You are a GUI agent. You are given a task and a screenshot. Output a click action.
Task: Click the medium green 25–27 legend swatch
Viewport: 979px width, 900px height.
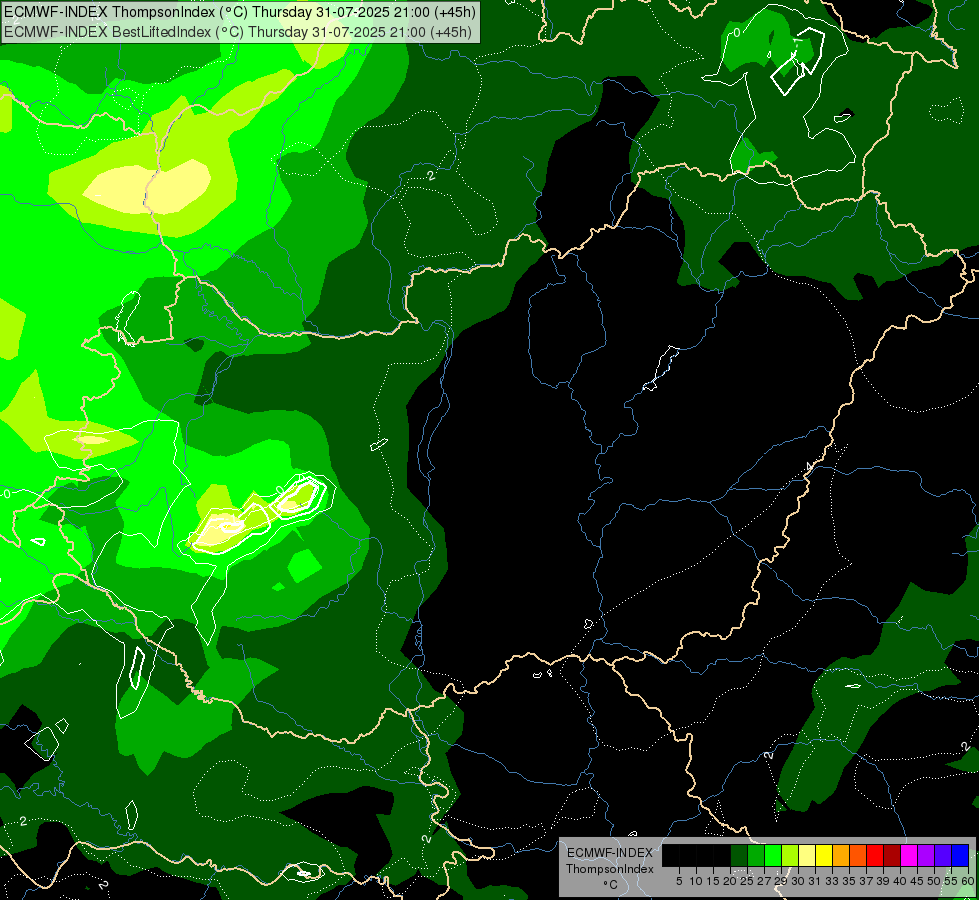pos(755,855)
